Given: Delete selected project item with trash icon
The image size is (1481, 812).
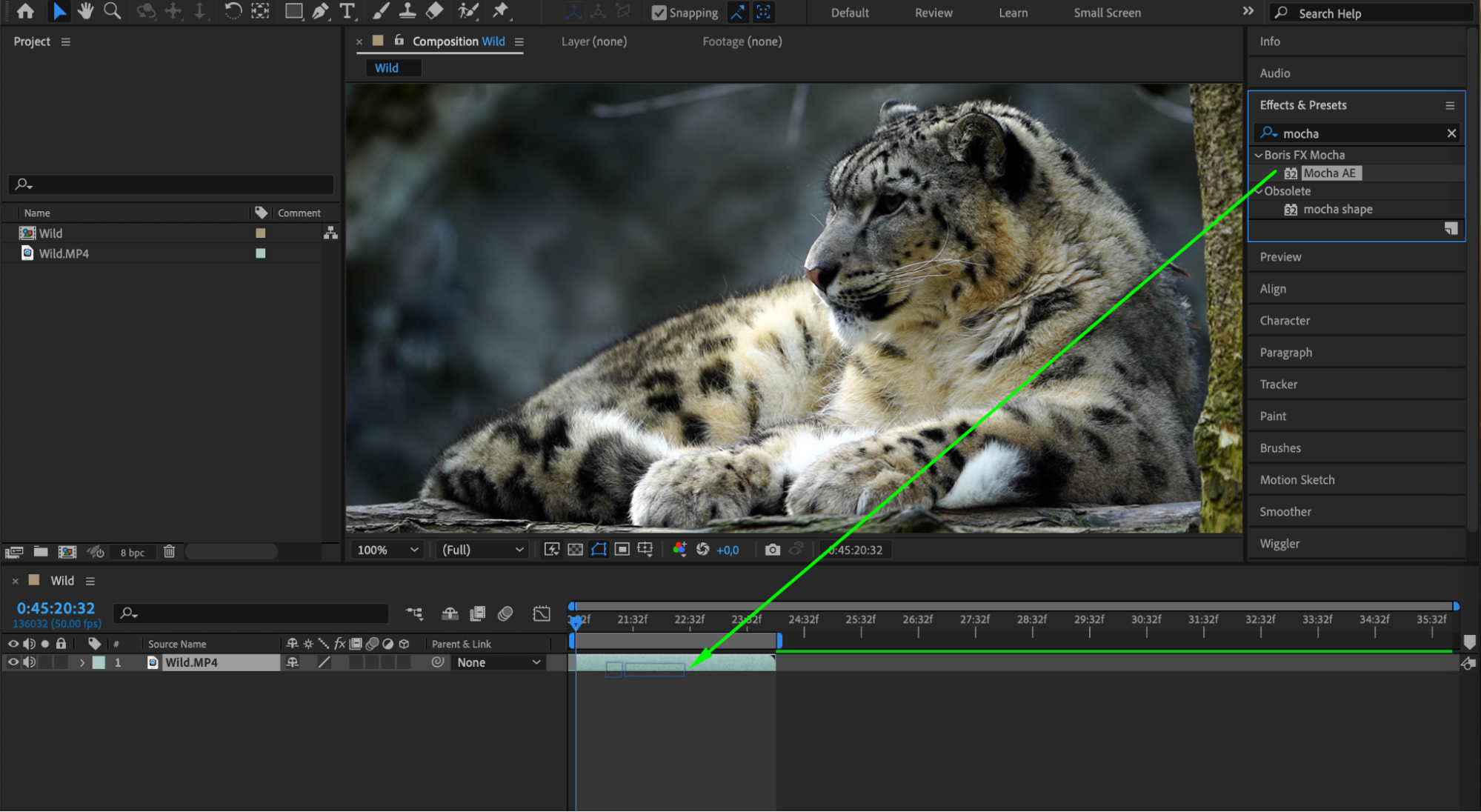Looking at the screenshot, I should coord(169,552).
